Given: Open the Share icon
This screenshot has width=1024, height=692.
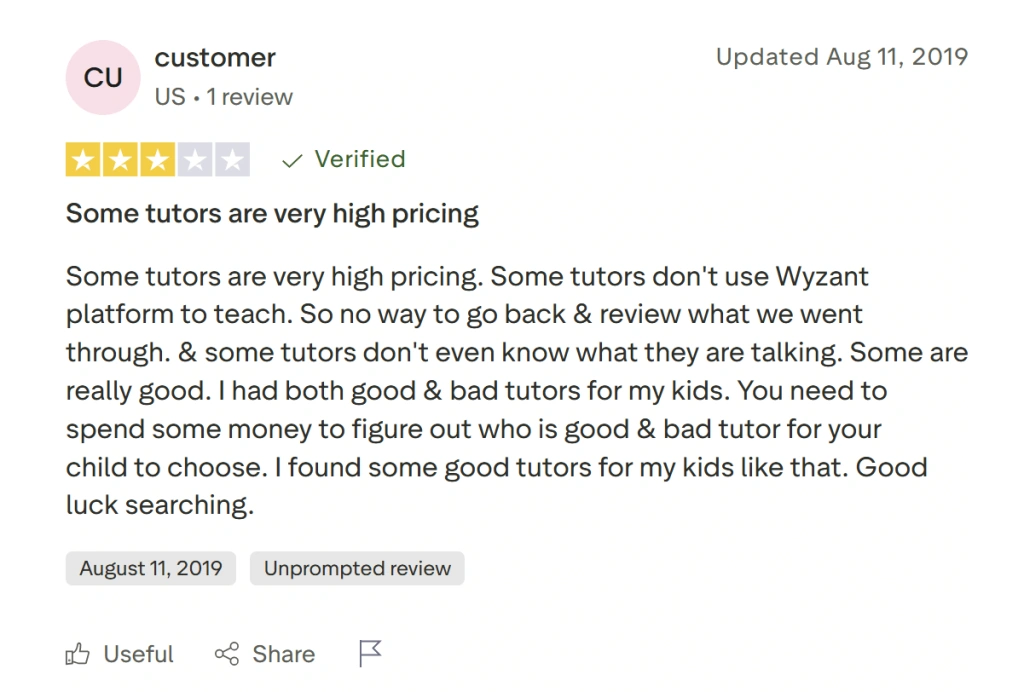Looking at the screenshot, I should [226, 653].
